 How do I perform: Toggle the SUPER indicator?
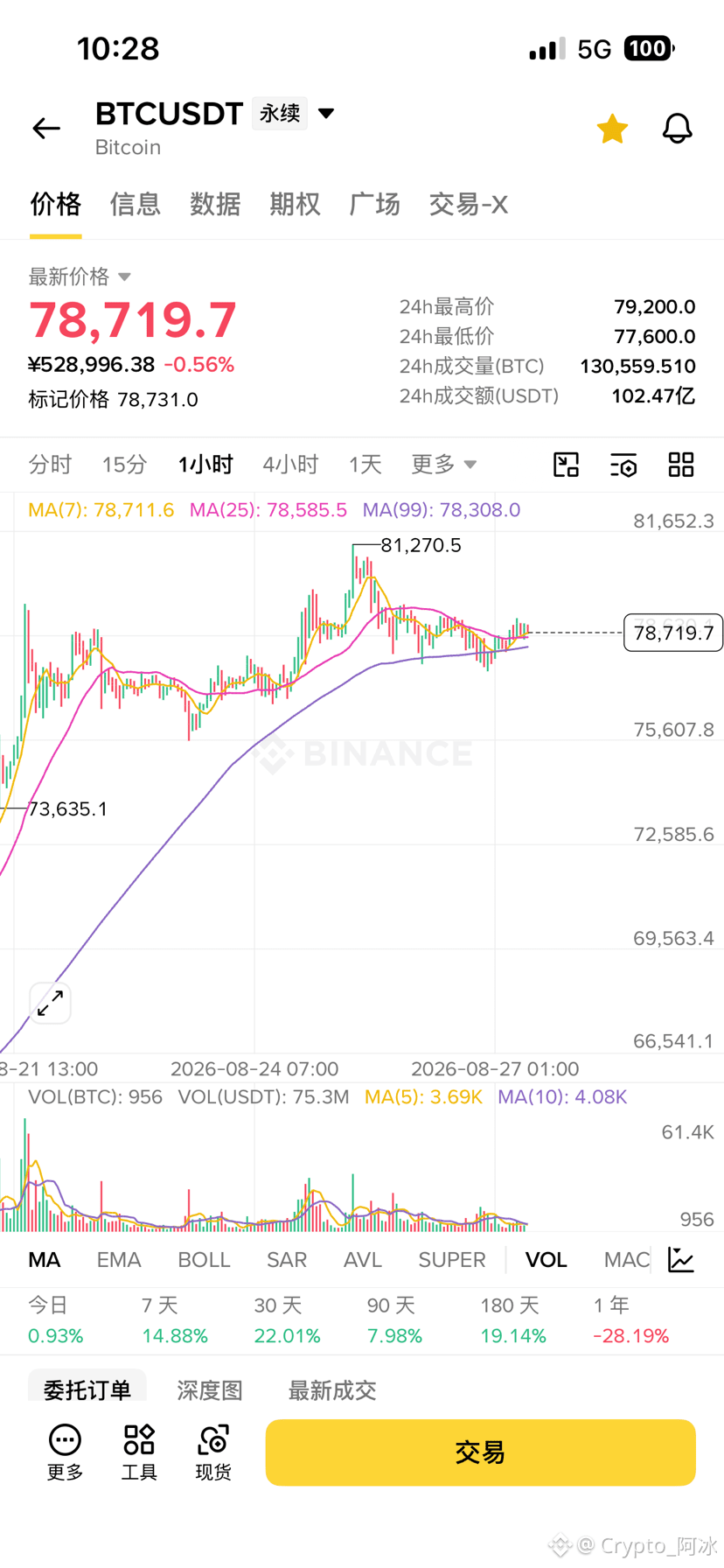(452, 1259)
